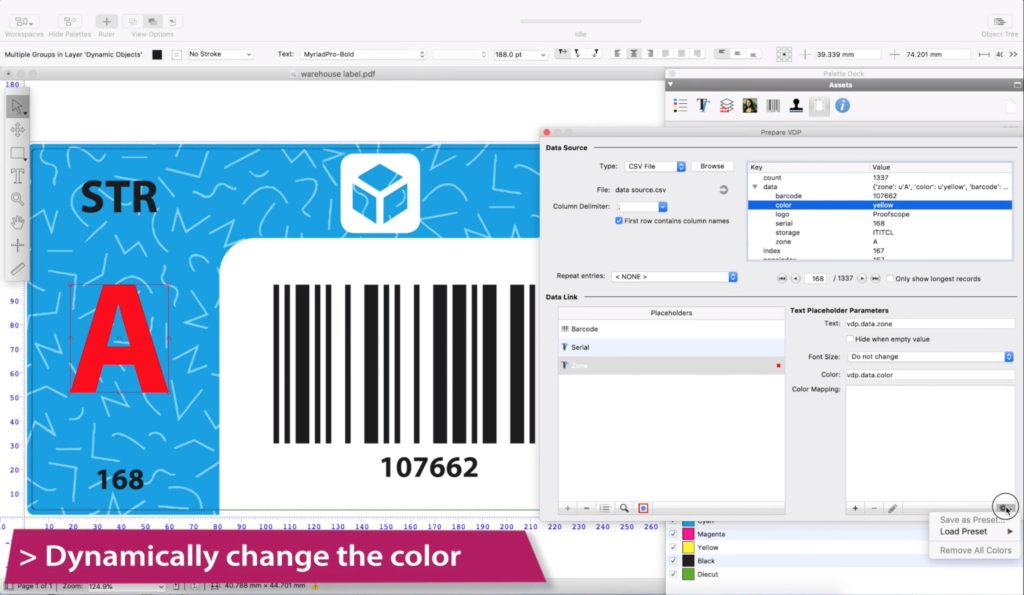Viewport: 1024px width, 595px height.
Task: Collapse the data tree node
Action: click(x=755, y=187)
